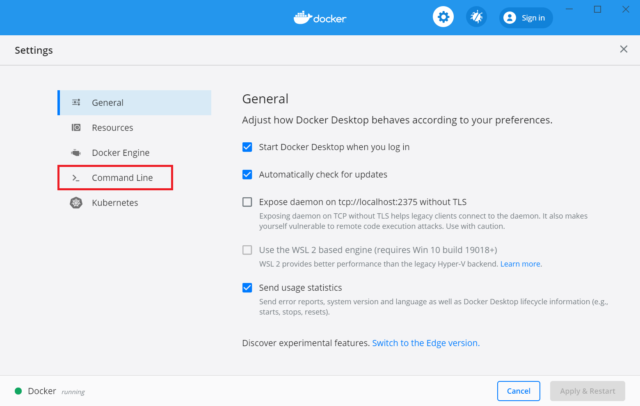Maximize the Docker Desktop window
640x406 pixels.
[x=597, y=9]
